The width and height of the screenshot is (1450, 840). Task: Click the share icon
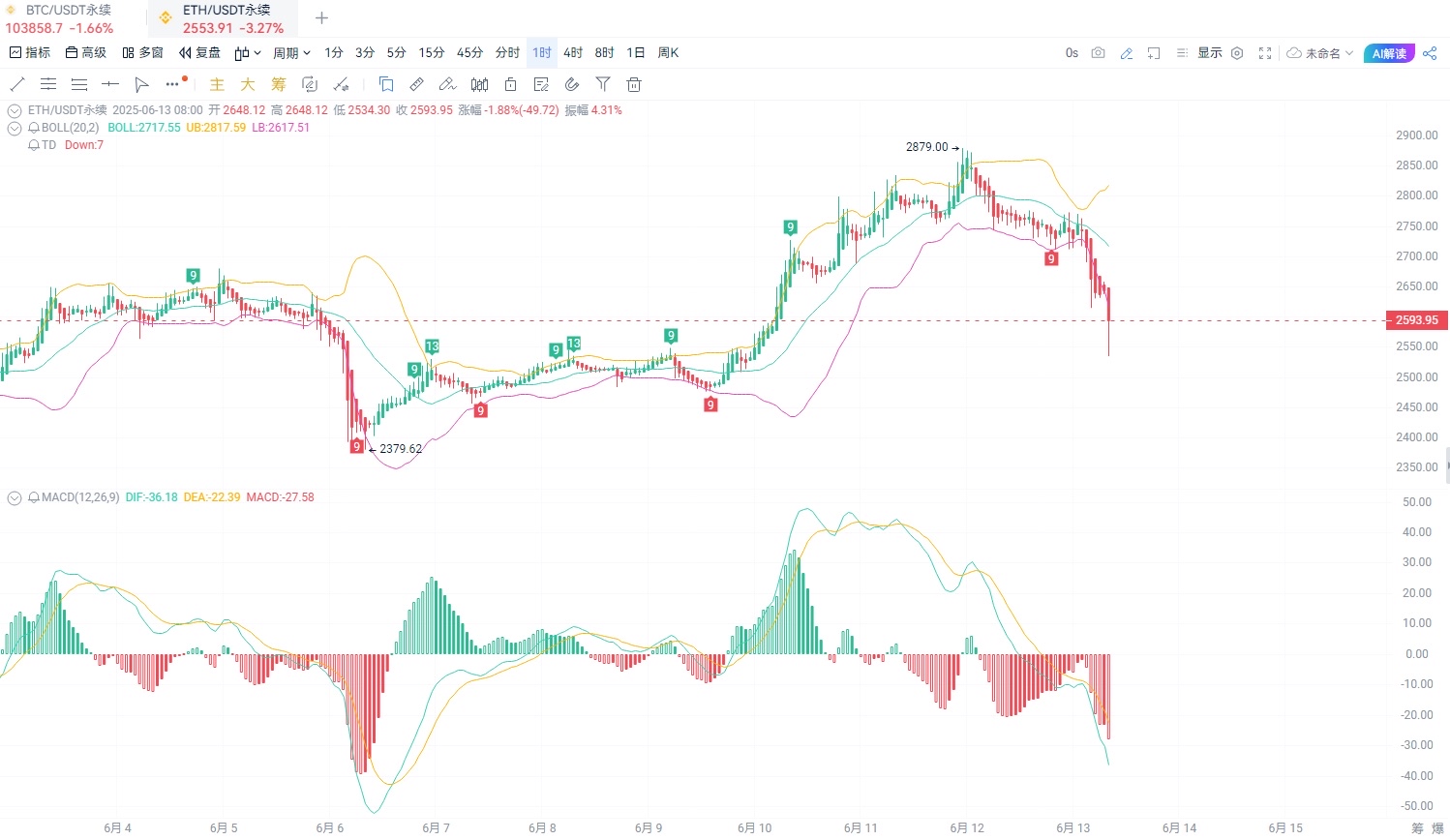pos(1430,53)
